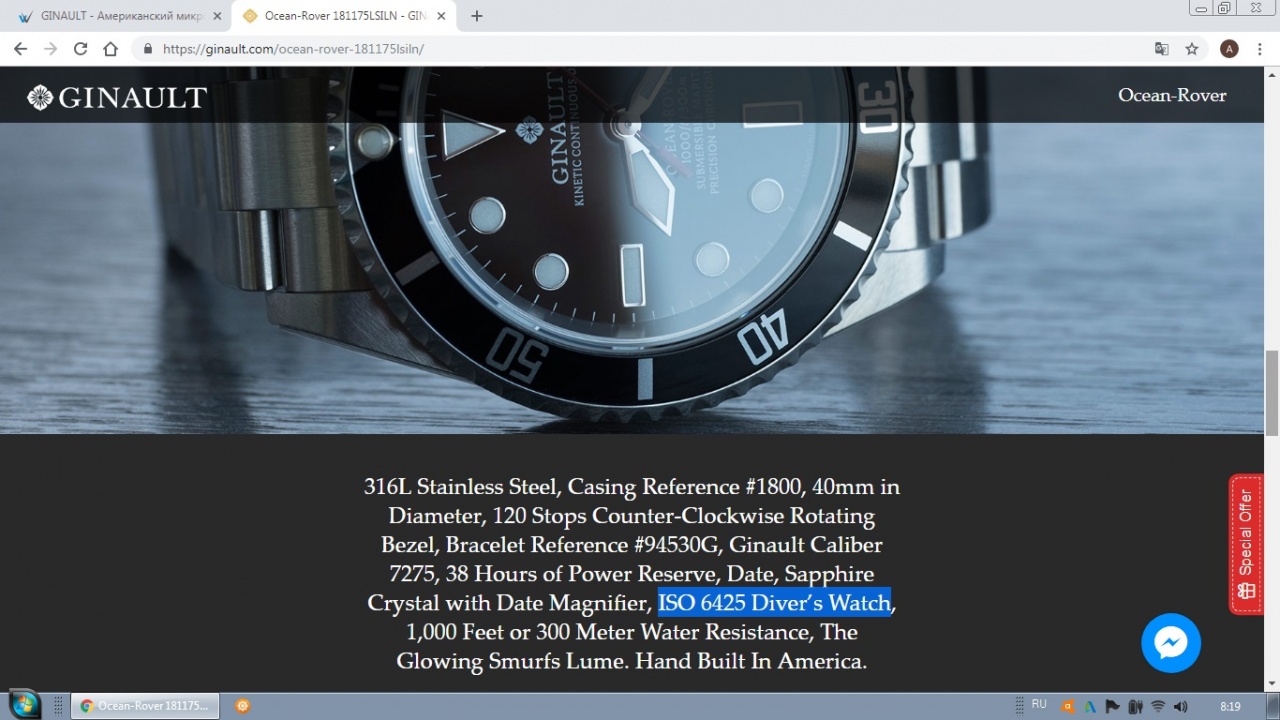1280x720 pixels.
Task: Bookmark this page with the star icon
Action: [1192, 49]
